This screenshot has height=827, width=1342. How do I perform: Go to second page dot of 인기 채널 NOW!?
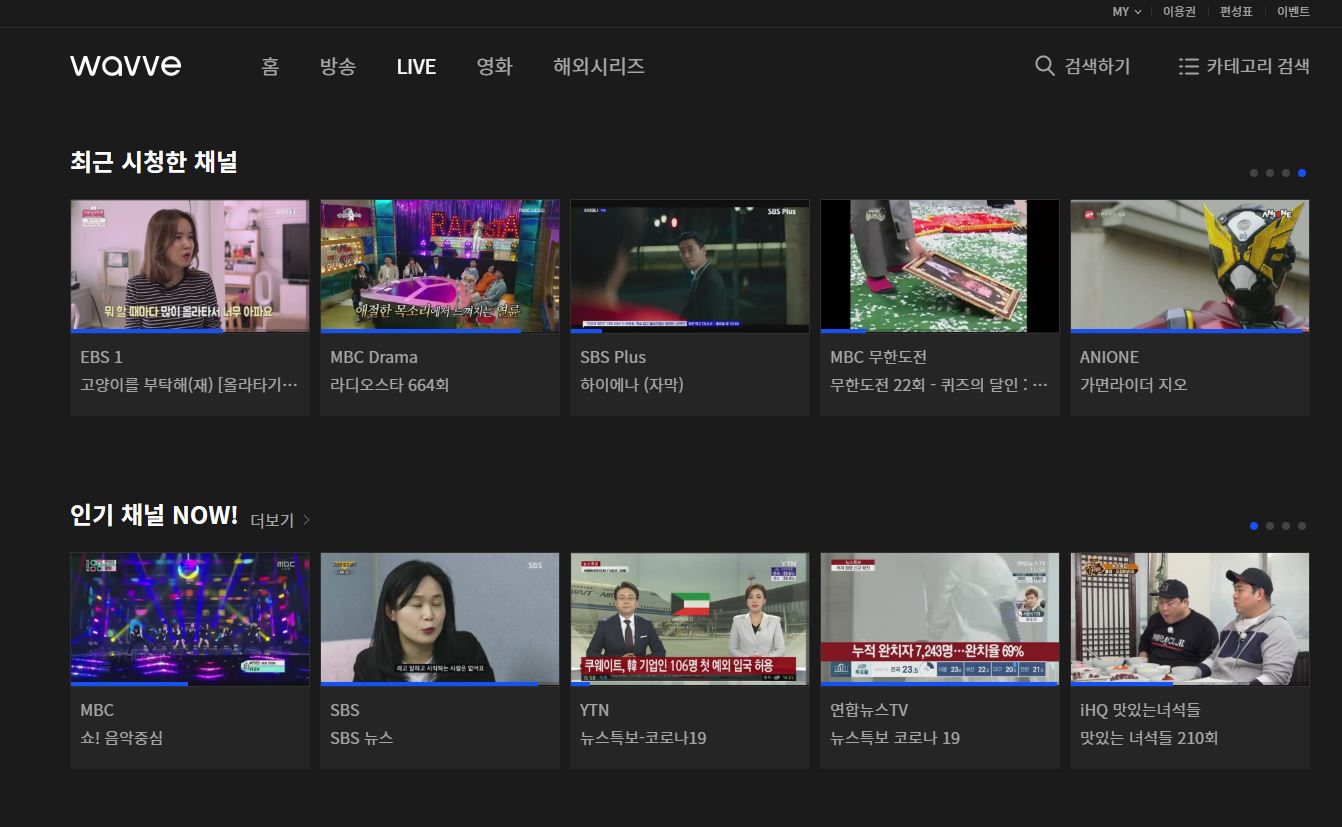[1270, 526]
